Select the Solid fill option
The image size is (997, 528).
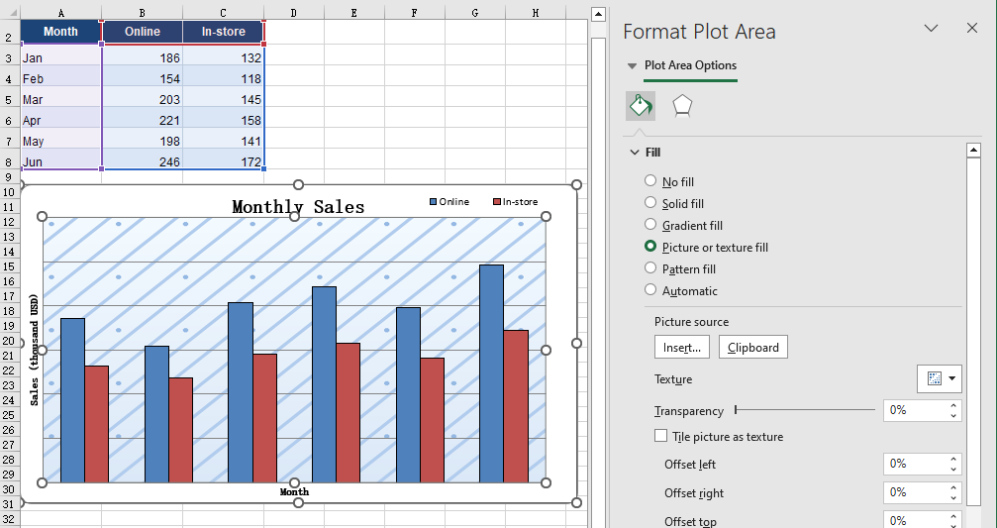[x=650, y=202]
